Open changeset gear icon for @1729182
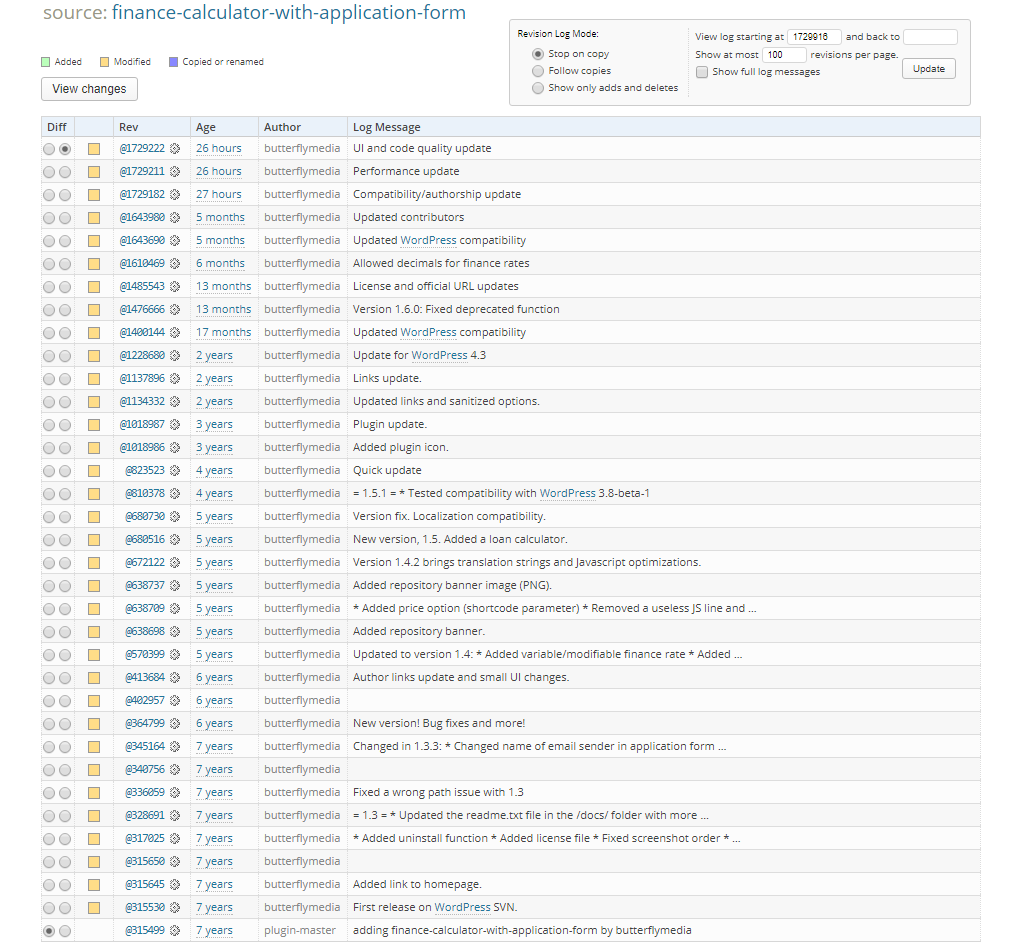The width and height of the screenshot is (1022, 947). pyautogui.click(x=175, y=194)
